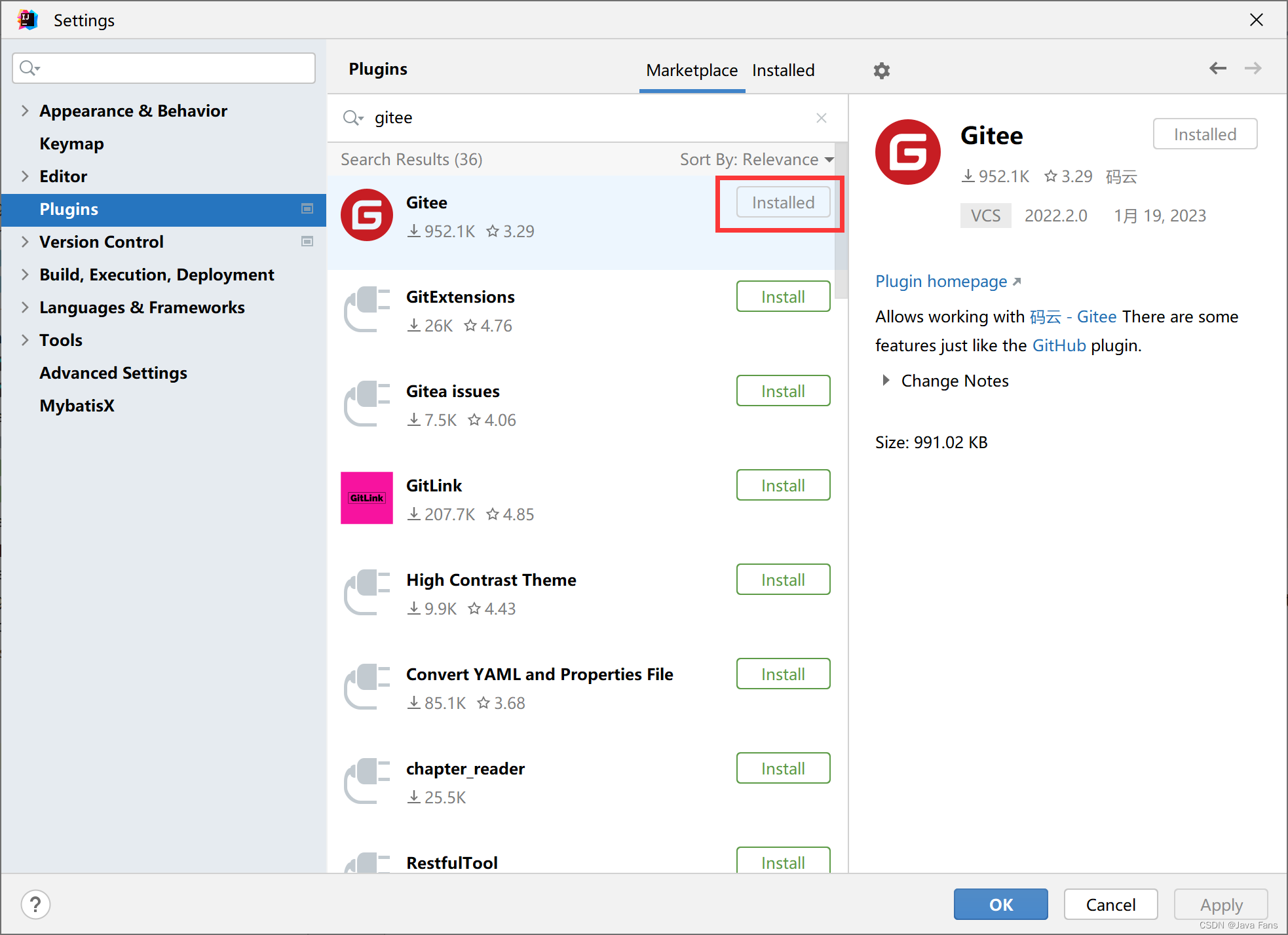Focus the plugin search field with gitee

586,118
